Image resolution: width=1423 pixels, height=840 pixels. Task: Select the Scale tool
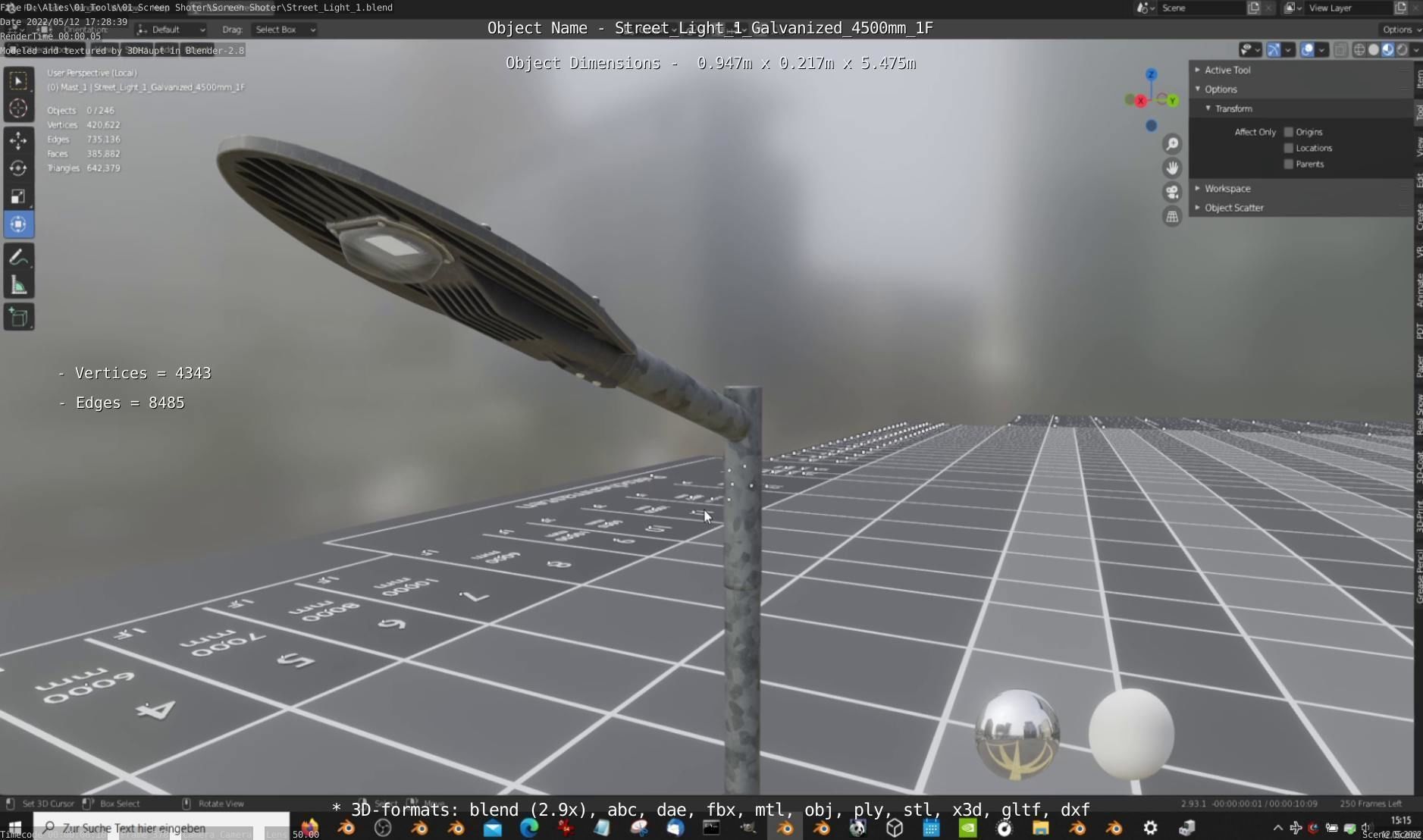click(x=19, y=196)
